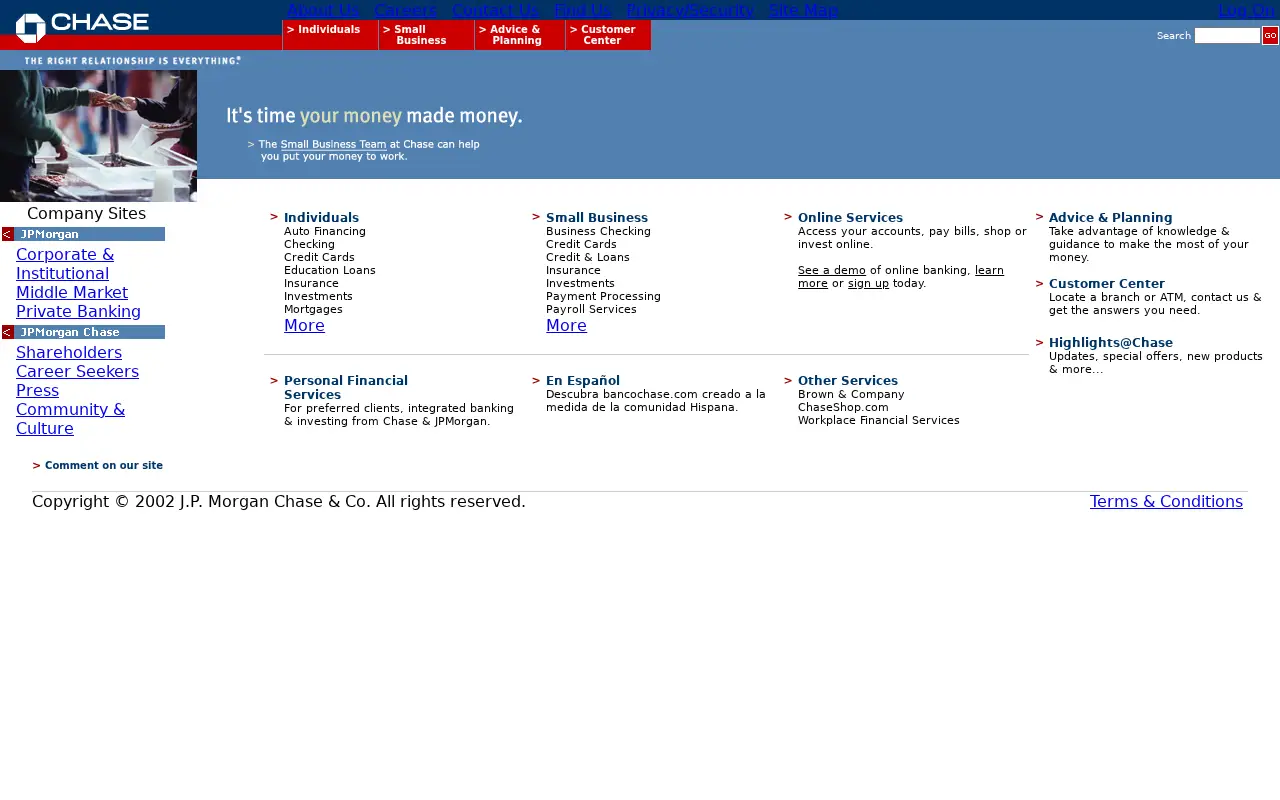The height and width of the screenshot is (800, 1280).
Task: Open the Small Business section heading
Action: [597, 218]
